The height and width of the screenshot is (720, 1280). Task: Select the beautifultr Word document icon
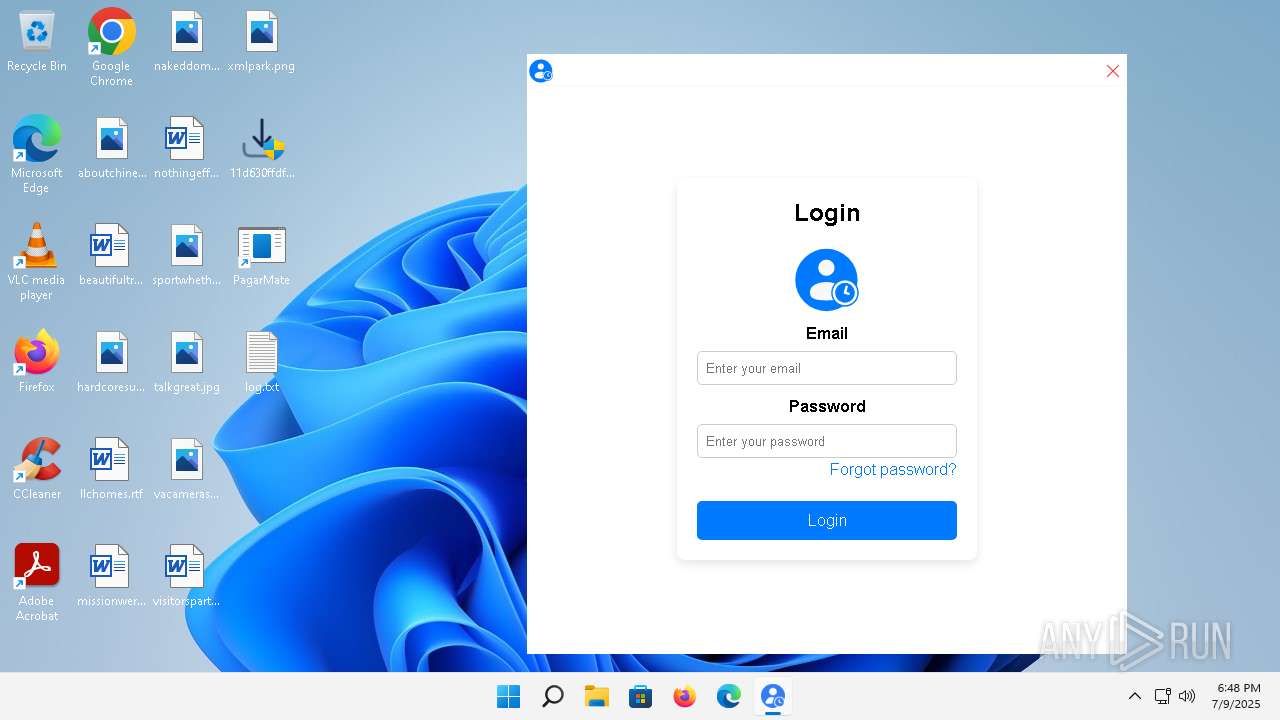111,256
